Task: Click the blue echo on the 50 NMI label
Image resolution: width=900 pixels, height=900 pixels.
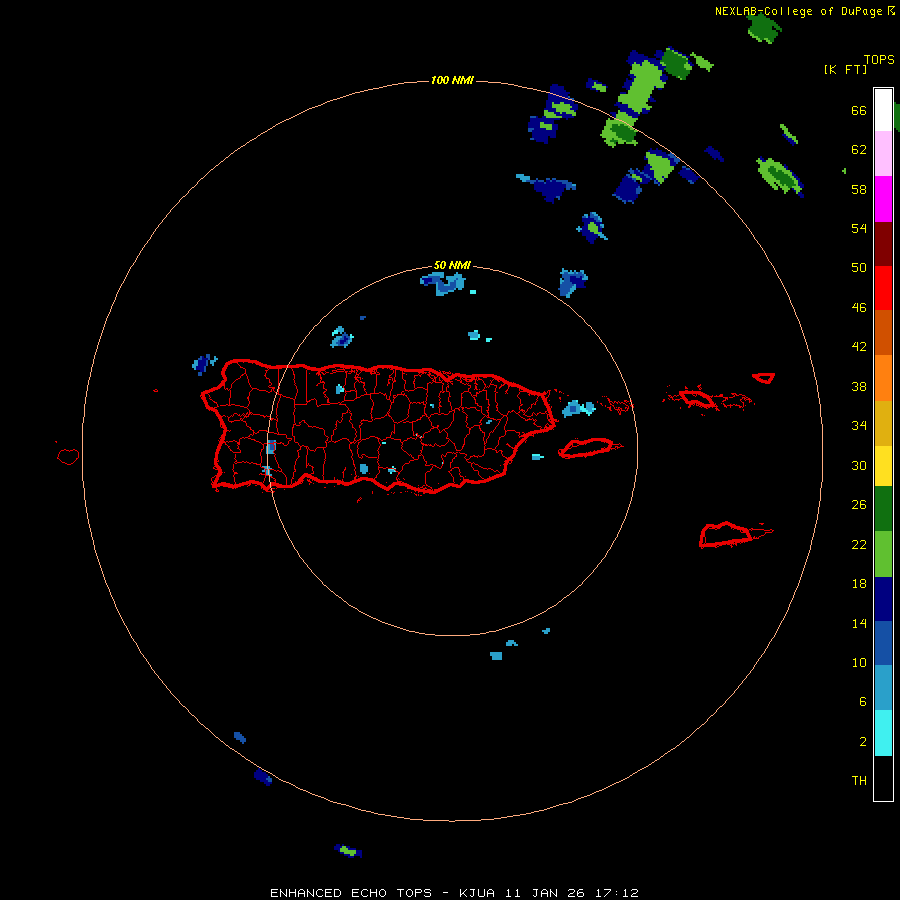Action: [443, 284]
